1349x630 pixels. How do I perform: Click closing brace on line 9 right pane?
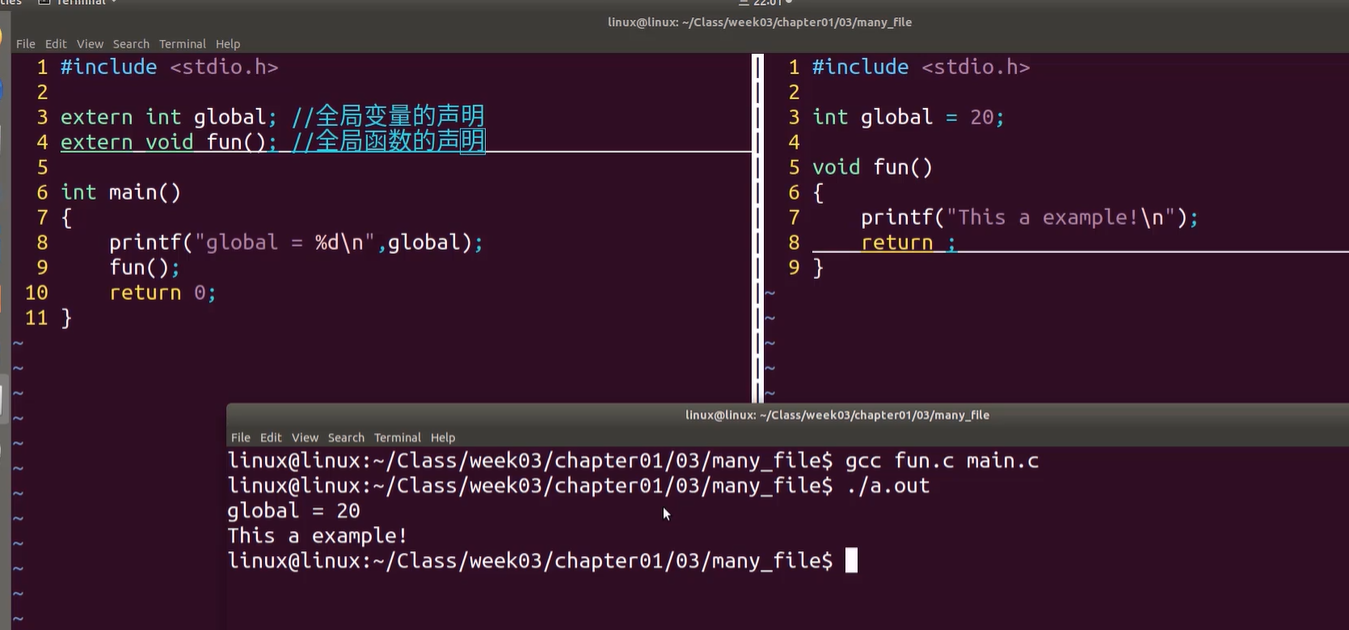(818, 267)
